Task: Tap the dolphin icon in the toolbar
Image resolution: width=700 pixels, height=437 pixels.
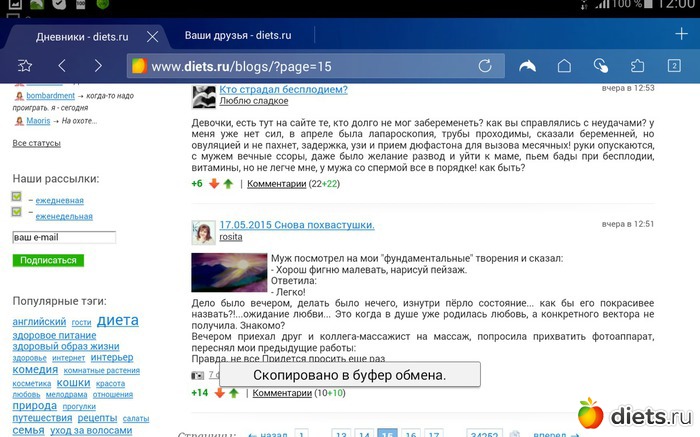Action: [527, 66]
